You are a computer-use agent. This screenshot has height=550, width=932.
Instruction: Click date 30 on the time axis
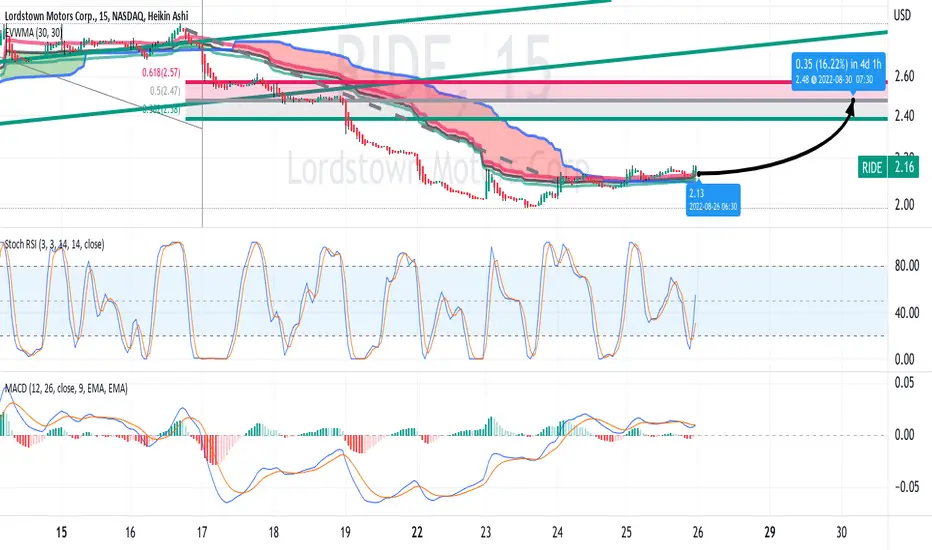(x=841, y=532)
